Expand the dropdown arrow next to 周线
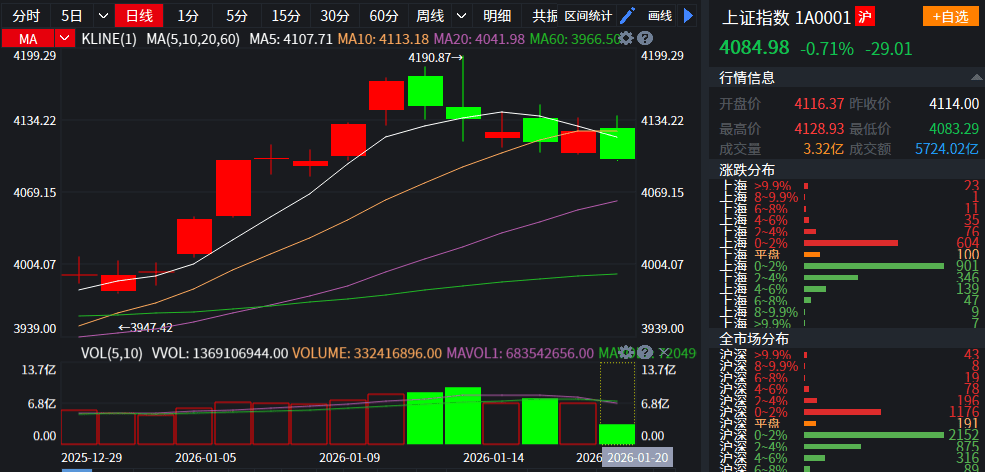 (460, 16)
